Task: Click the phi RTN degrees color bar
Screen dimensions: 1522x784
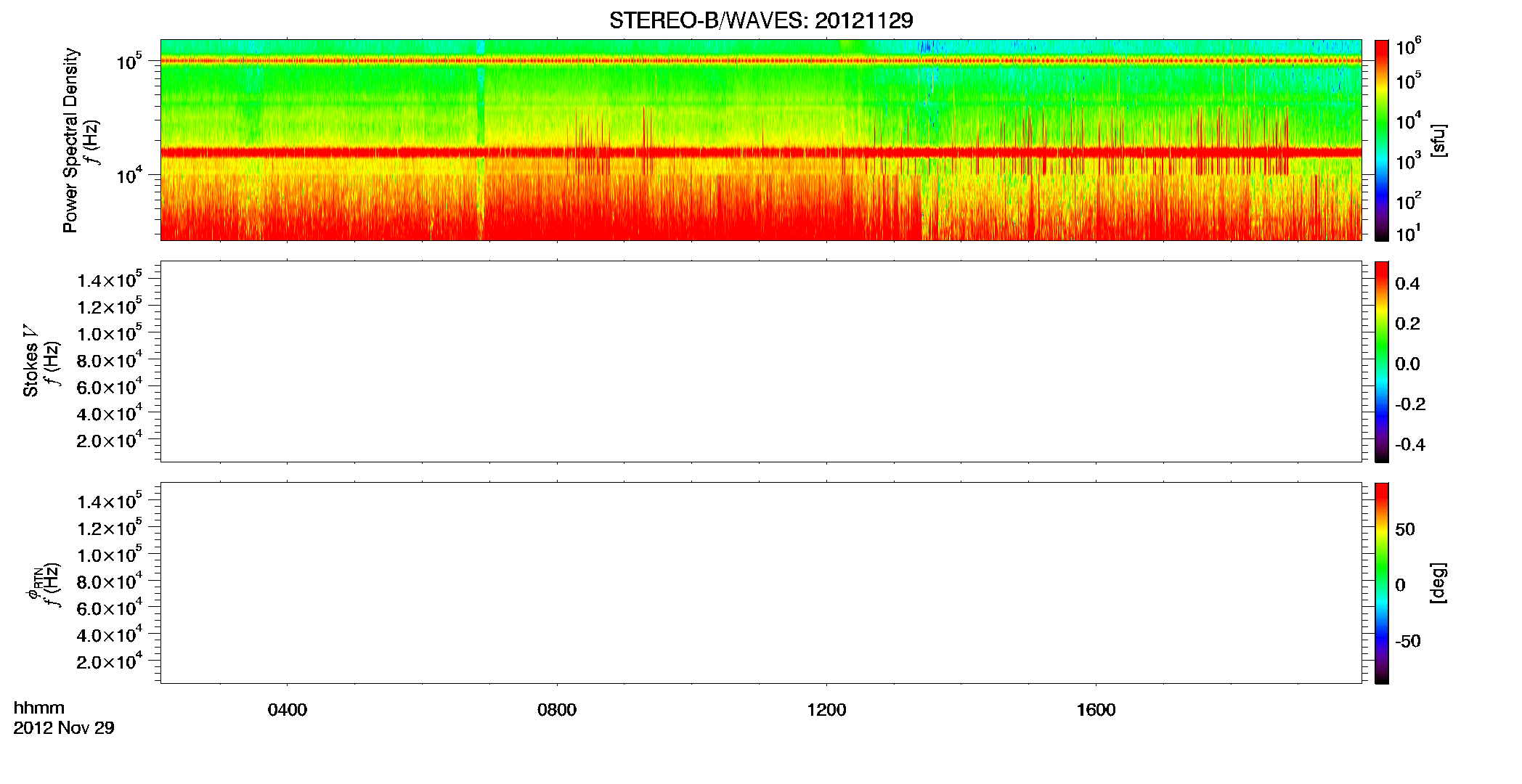Action: pos(1382,583)
